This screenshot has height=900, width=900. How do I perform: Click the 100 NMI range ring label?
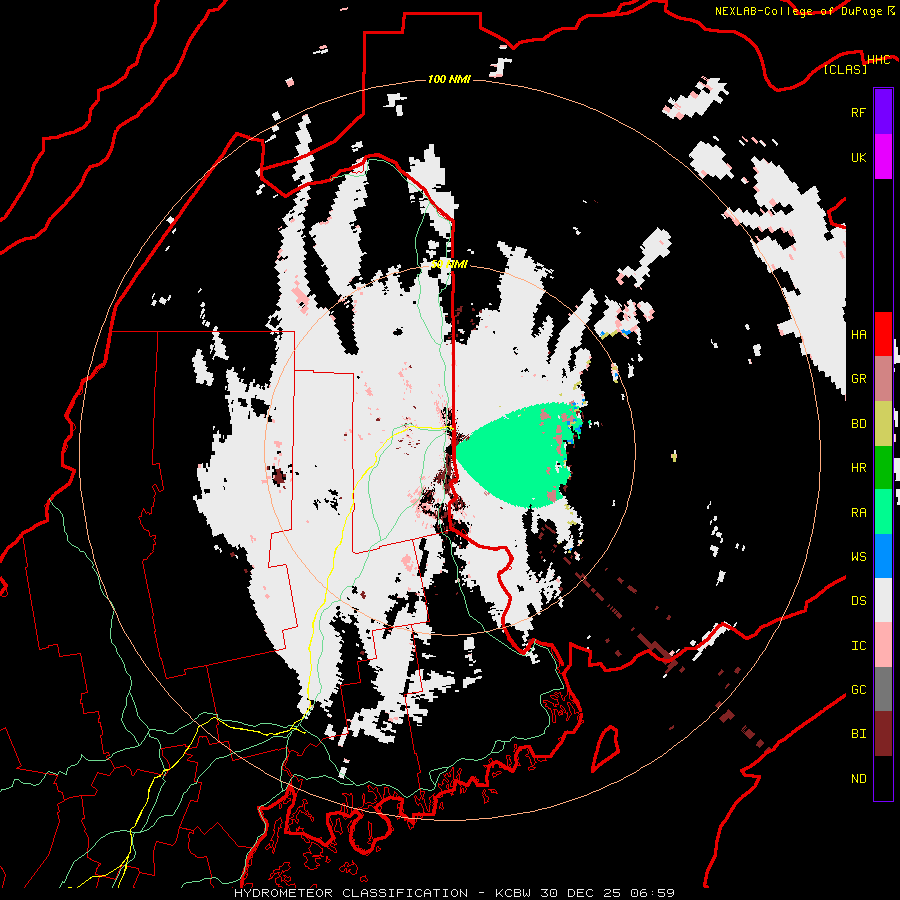point(449,79)
